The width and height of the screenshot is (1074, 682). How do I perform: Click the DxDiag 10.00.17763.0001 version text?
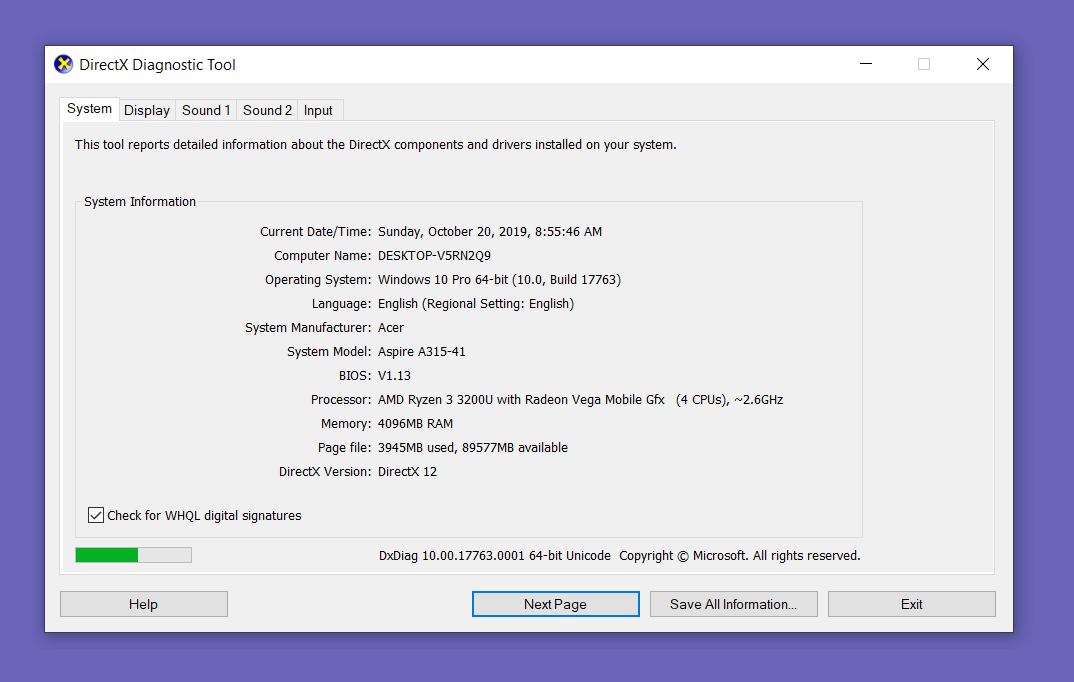click(495, 555)
